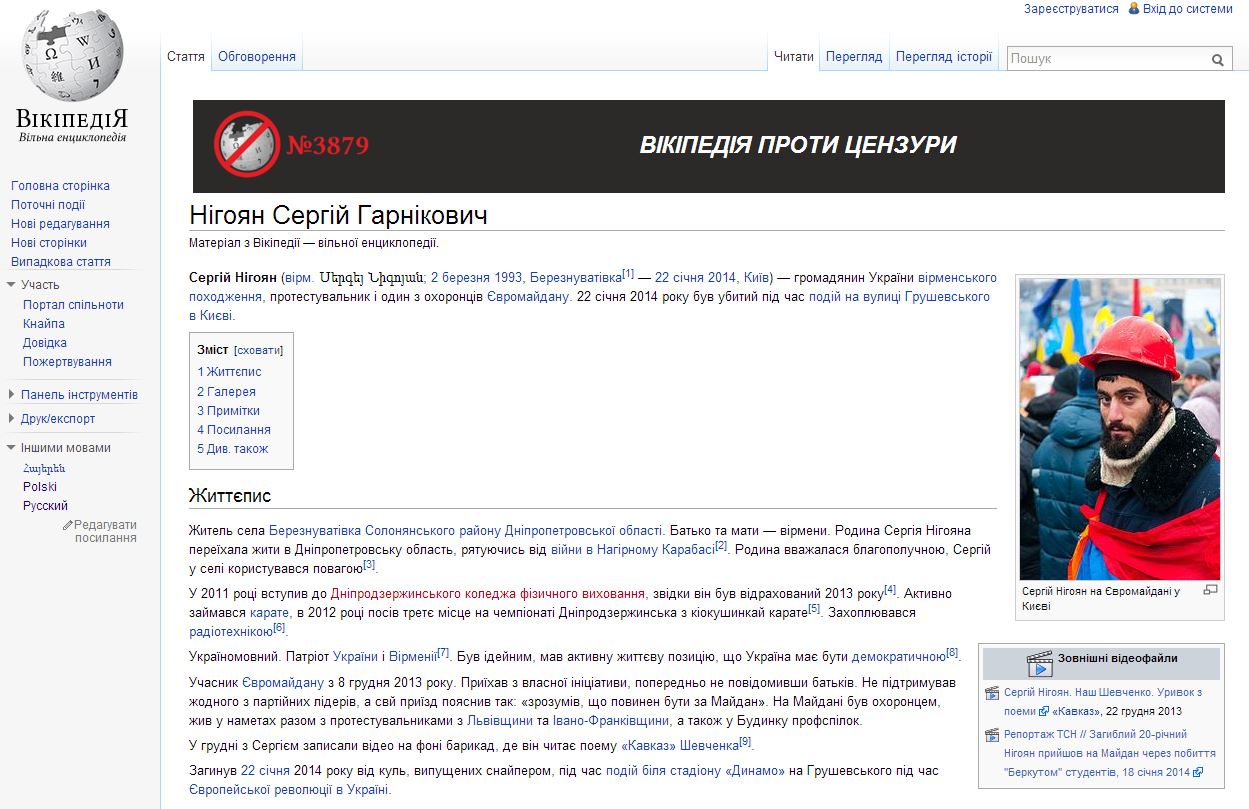Open the Перегляд історії tab
The width and height of the screenshot is (1249, 809).
click(944, 57)
